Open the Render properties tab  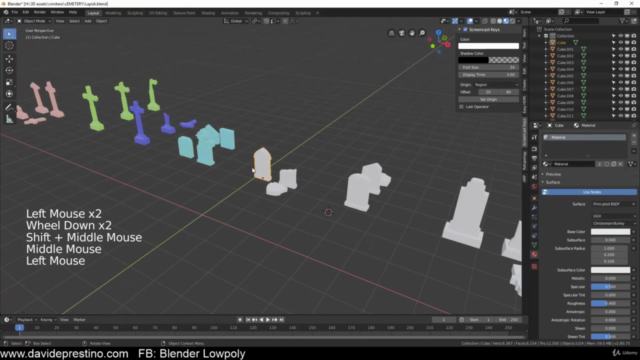534,149
